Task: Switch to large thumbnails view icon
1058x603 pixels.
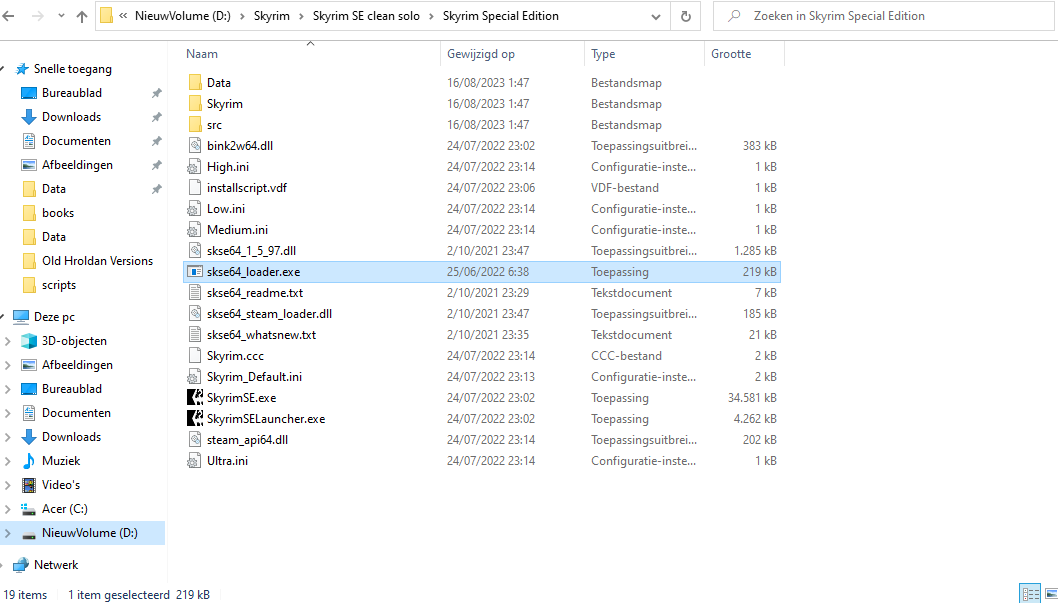Action: (1050, 594)
